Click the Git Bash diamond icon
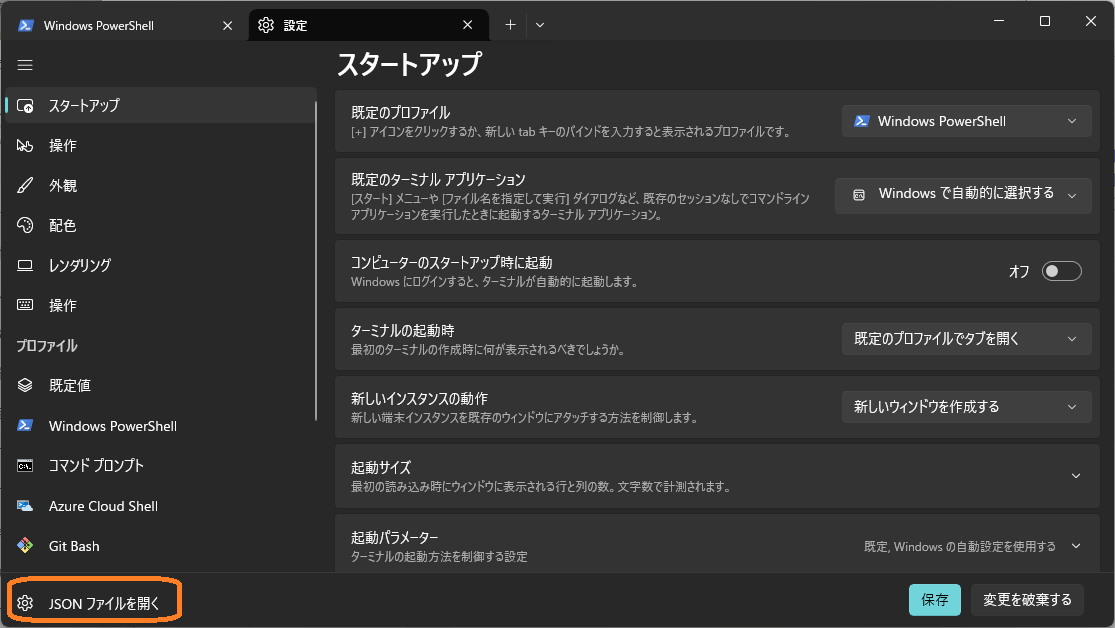This screenshot has width=1115, height=628. [x=25, y=545]
